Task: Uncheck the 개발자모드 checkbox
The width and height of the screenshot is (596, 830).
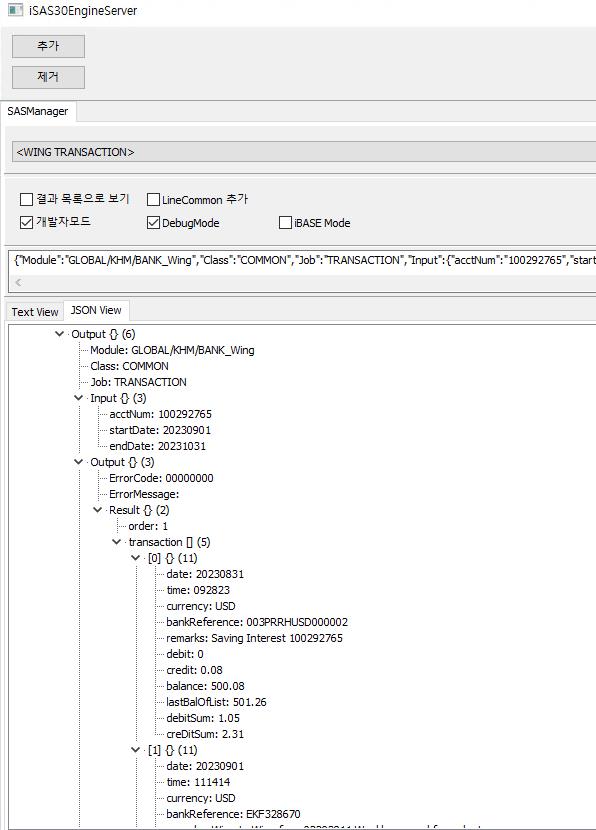Action: [x=26, y=222]
